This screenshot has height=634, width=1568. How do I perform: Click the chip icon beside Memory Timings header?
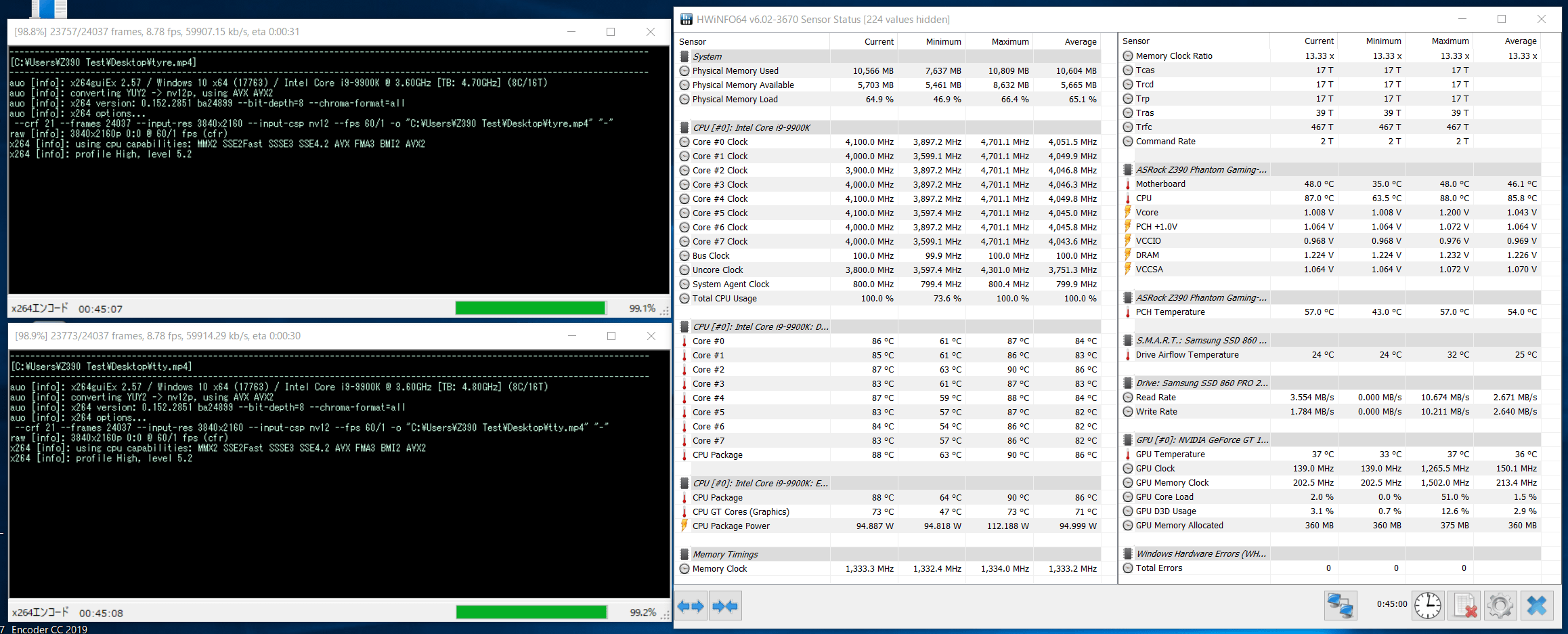[684, 554]
